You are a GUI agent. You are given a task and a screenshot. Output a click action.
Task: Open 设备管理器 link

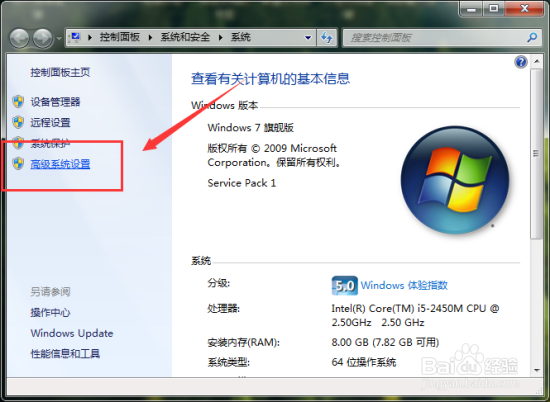click(x=55, y=102)
